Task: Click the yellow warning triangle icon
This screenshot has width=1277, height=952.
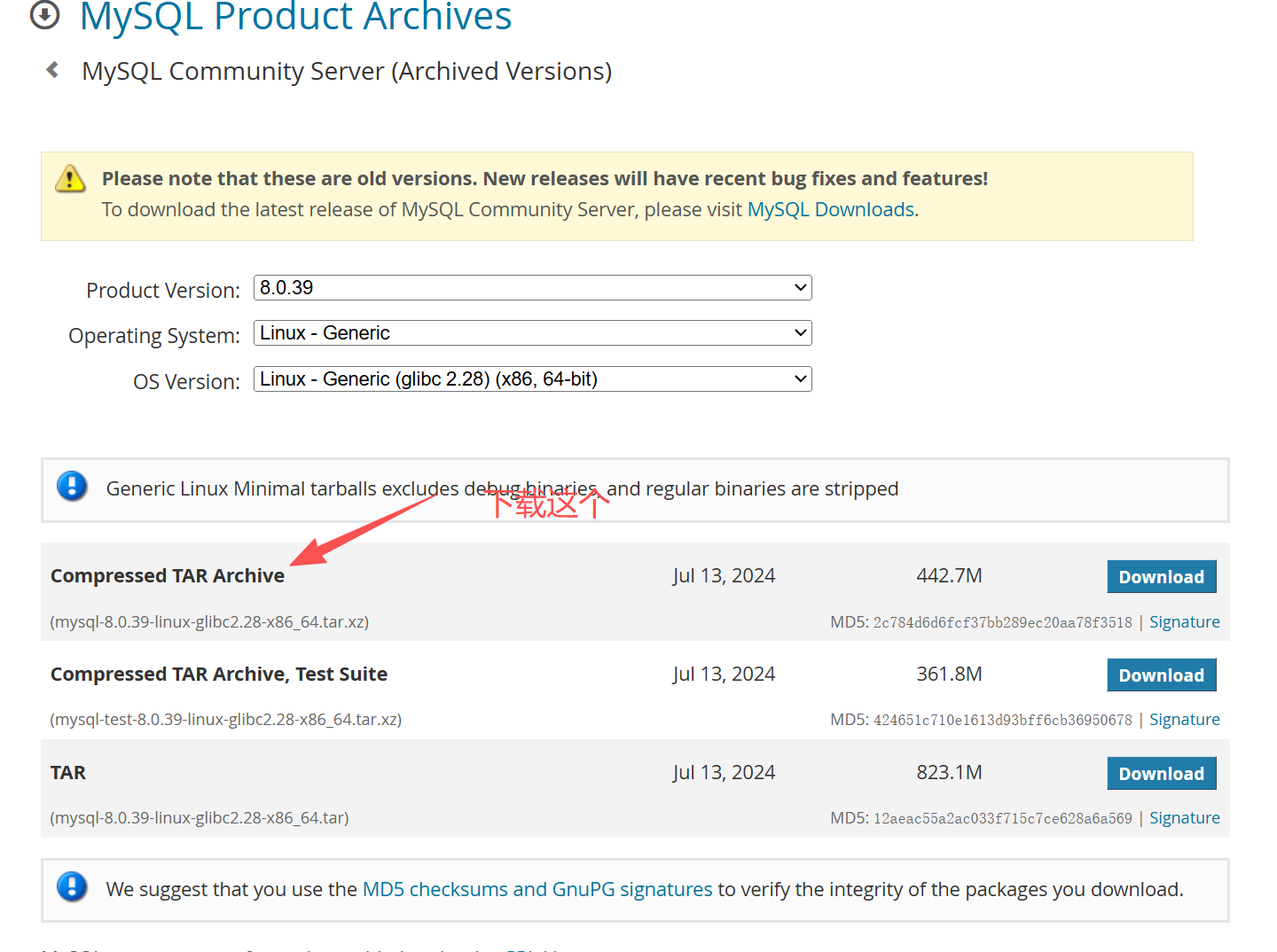Action: click(70, 178)
